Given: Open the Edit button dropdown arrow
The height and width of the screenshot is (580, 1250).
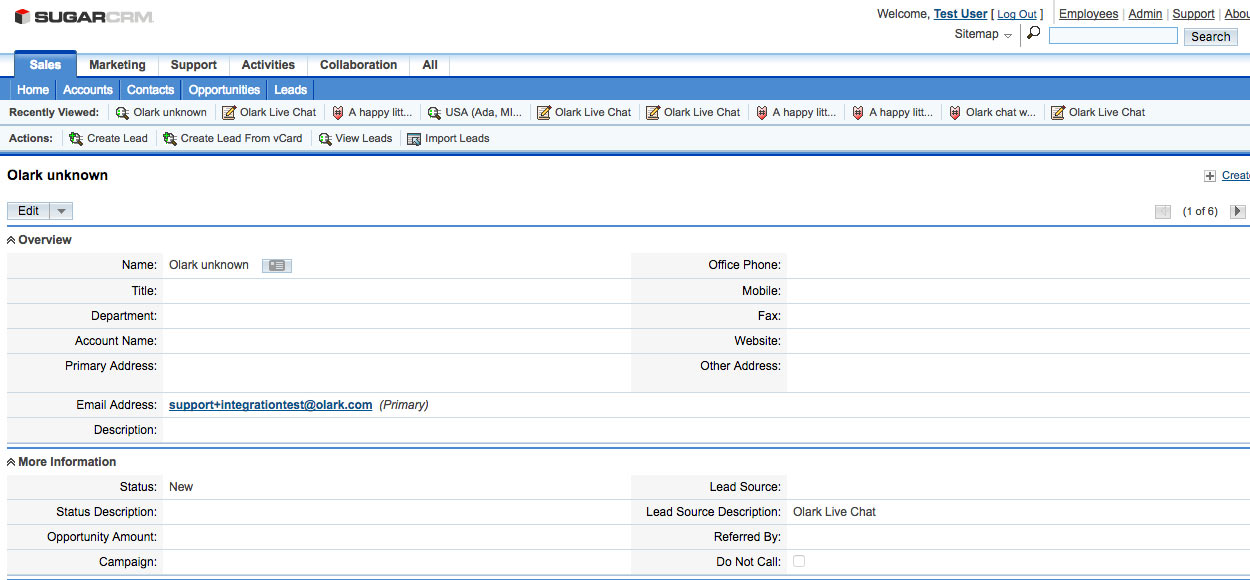Looking at the screenshot, I should click(61, 211).
